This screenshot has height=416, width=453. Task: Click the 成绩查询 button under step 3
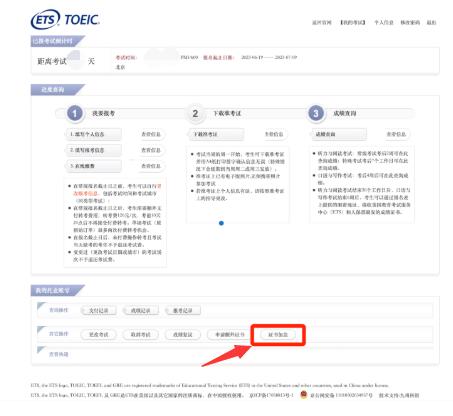click(339, 134)
